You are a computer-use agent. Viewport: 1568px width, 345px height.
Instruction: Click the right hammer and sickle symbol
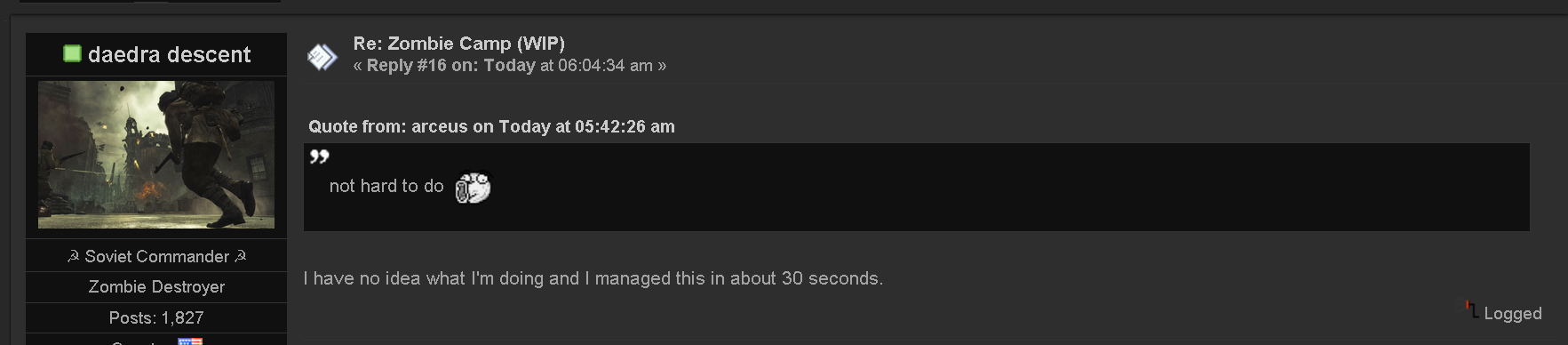coord(240,256)
